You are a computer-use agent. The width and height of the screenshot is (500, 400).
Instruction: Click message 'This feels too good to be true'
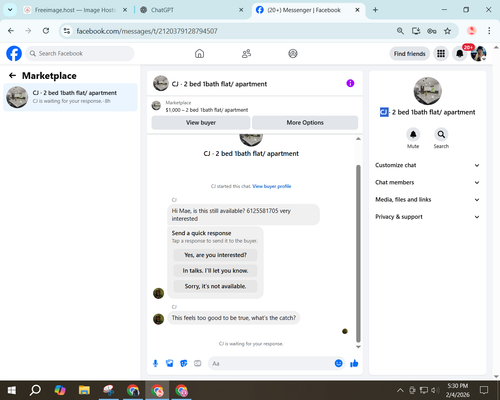pyautogui.click(x=234, y=318)
